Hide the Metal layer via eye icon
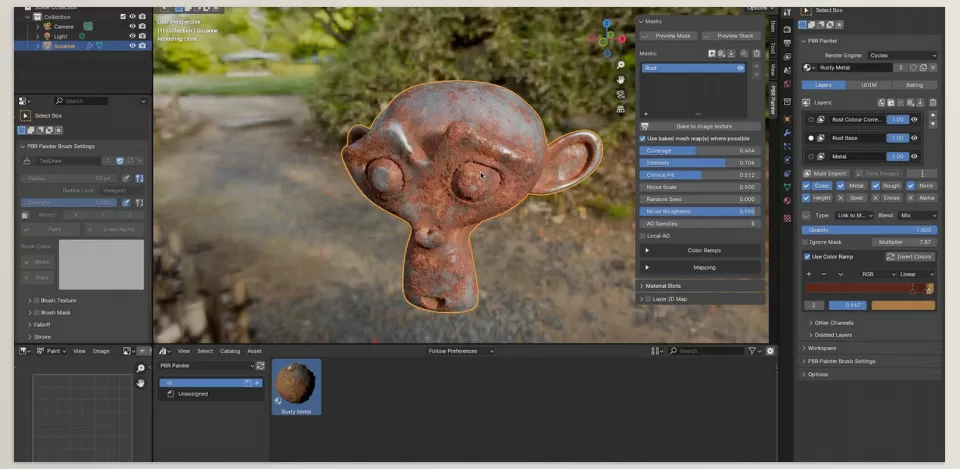The width and height of the screenshot is (960, 469). [914, 156]
